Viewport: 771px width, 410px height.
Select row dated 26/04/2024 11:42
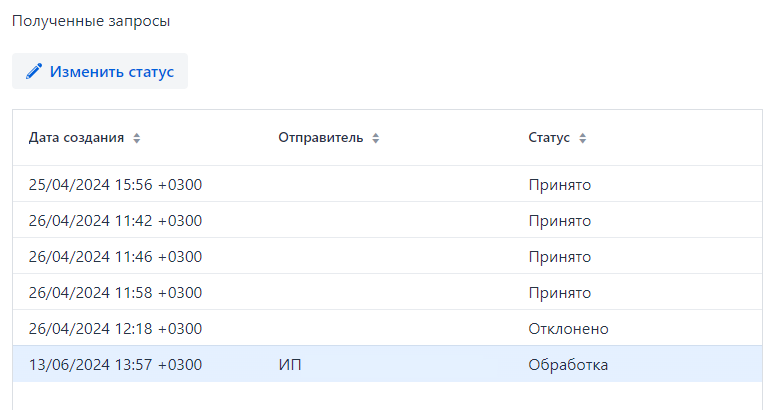(115, 221)
